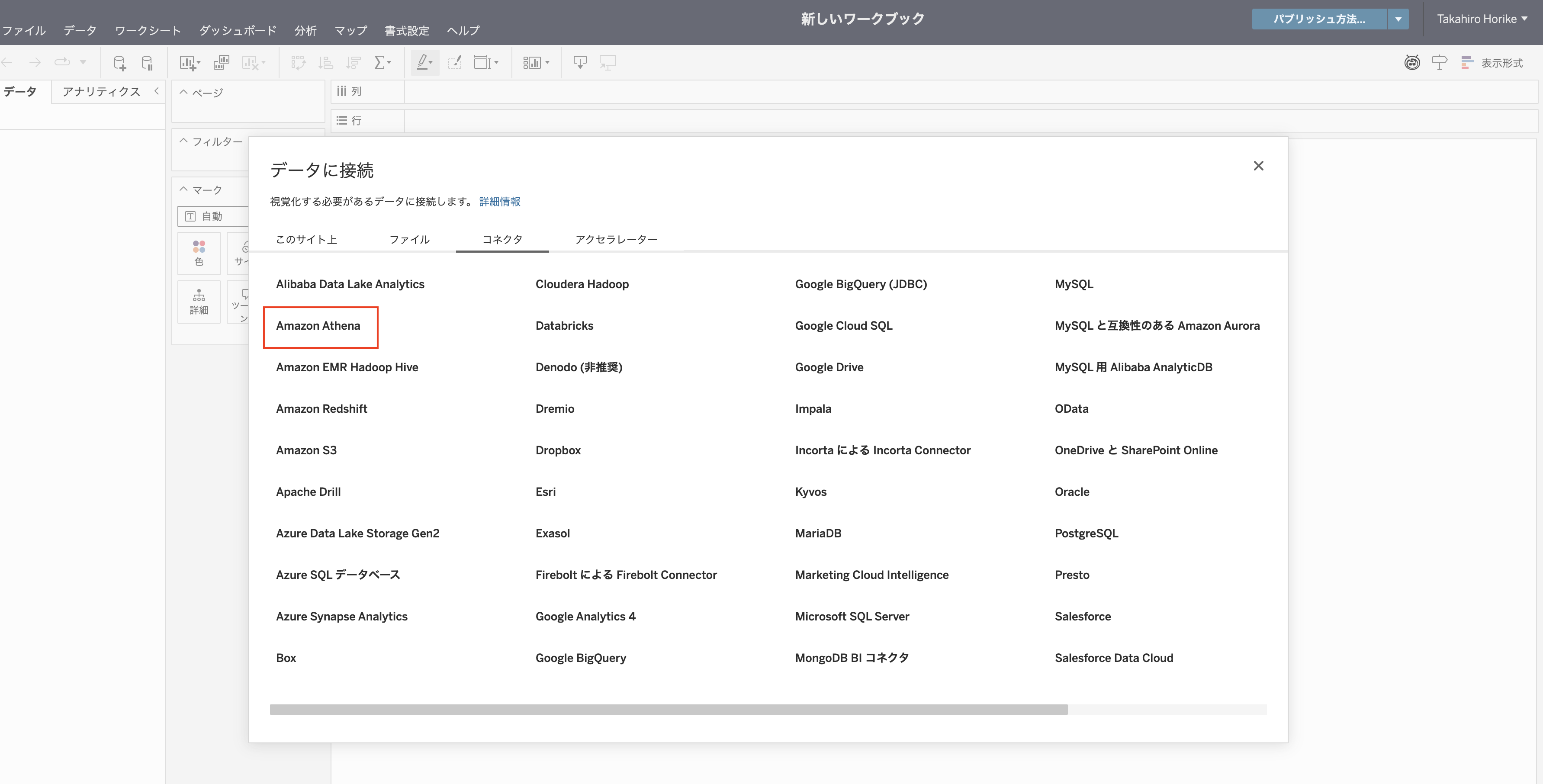This screenshot has height=784, width=1543.
Task: Collapse the ページ shelf
Action: click(184, 92)
